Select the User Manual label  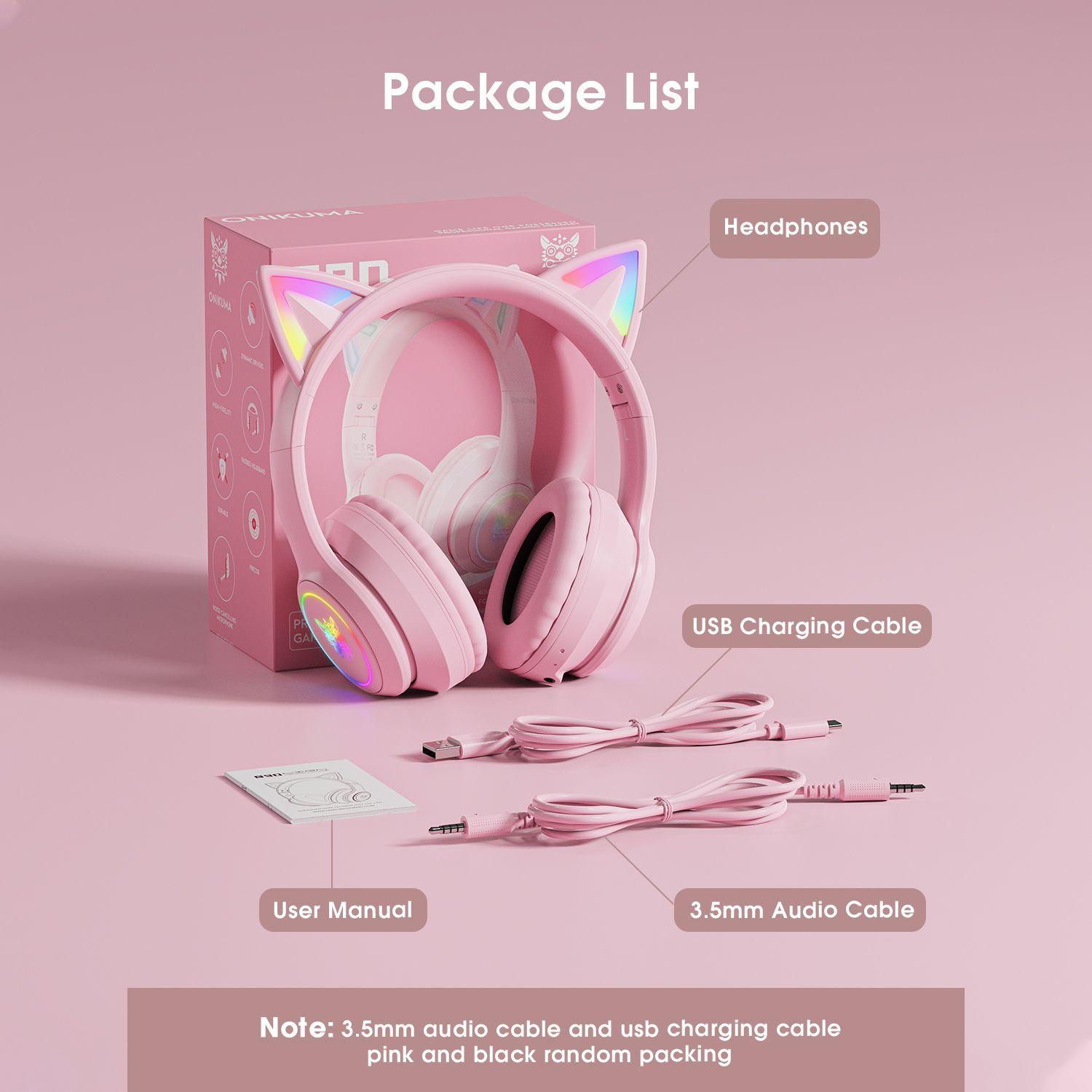pyautogui.click(x=343, y=910)
